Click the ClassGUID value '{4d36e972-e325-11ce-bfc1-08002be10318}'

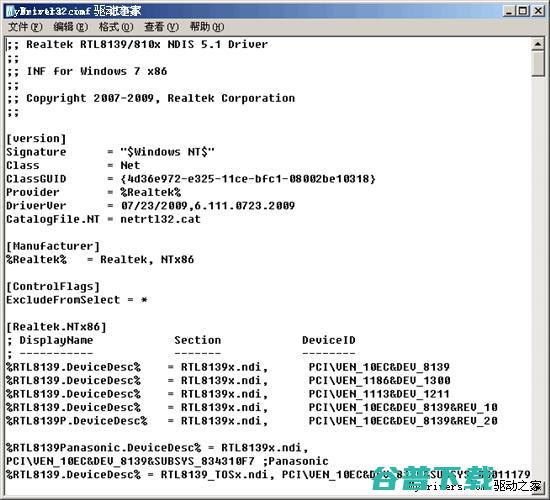[248, 179]
